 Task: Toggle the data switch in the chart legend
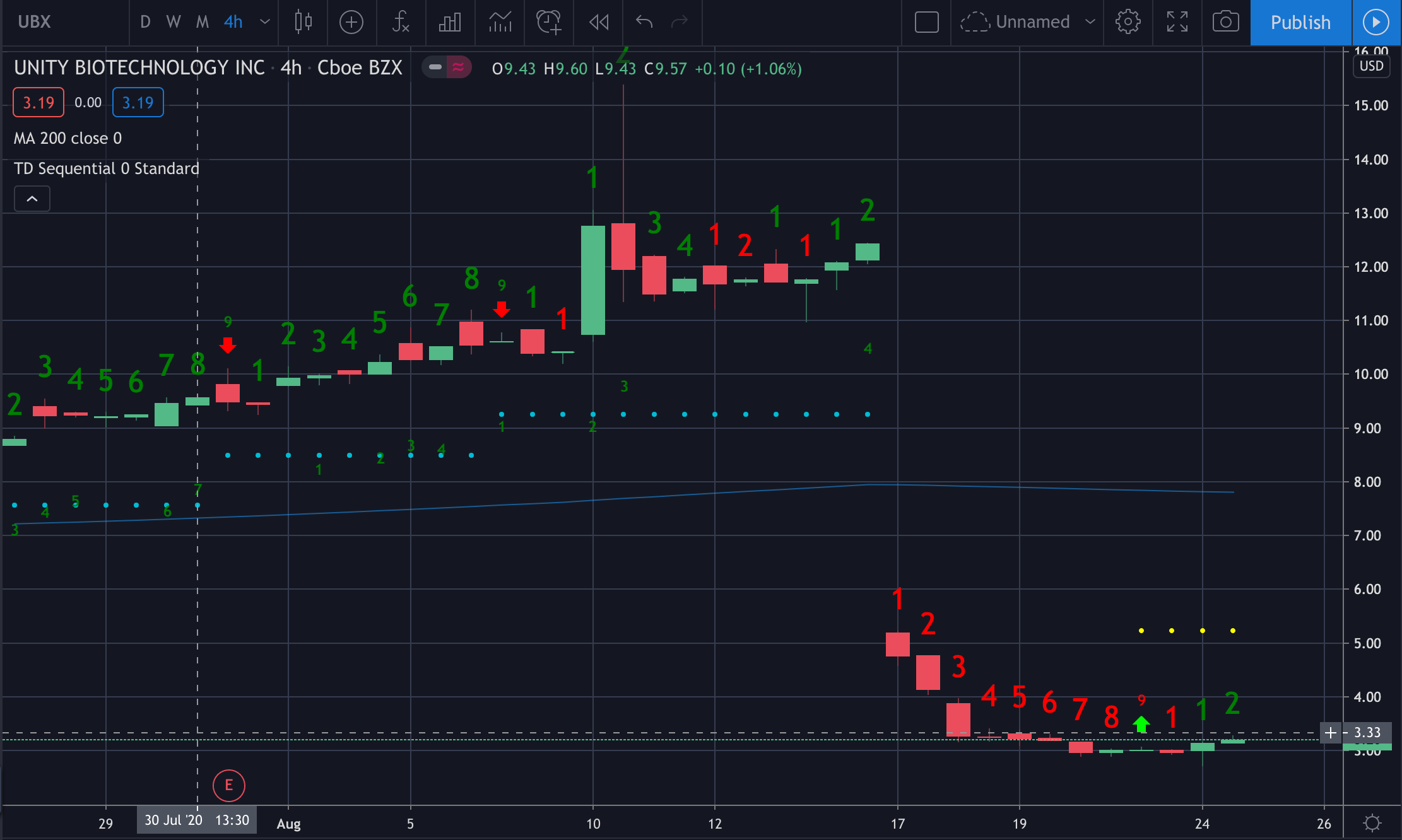point(447,67)
